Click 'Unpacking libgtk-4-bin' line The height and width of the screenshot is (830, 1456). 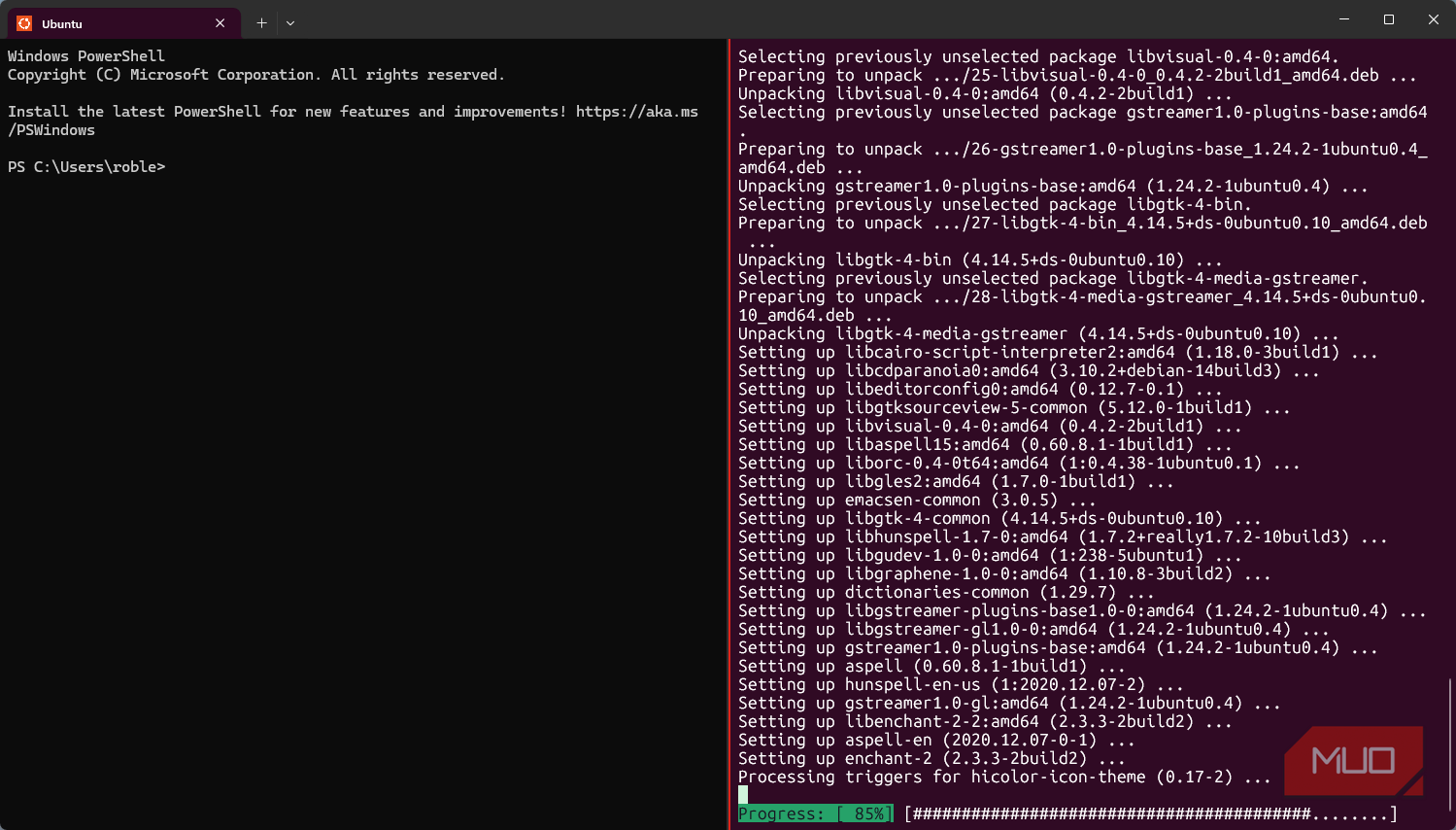[980, 259]
